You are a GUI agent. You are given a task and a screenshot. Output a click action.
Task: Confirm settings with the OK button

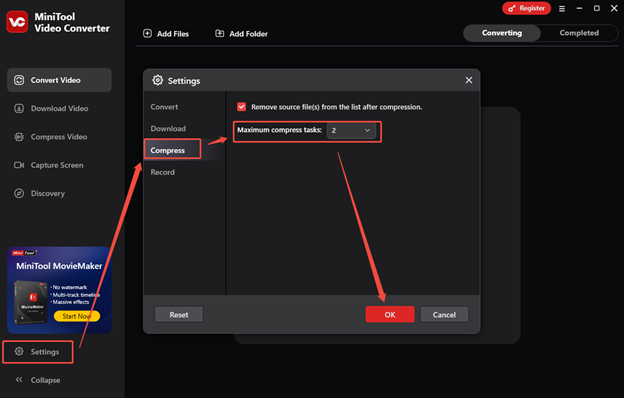tap(390, 314)
